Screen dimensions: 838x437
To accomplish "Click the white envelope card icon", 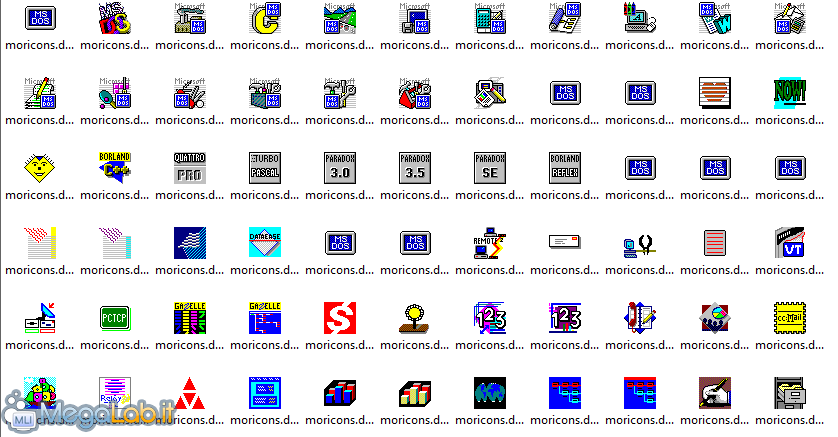I will click(x=565, y=242).
